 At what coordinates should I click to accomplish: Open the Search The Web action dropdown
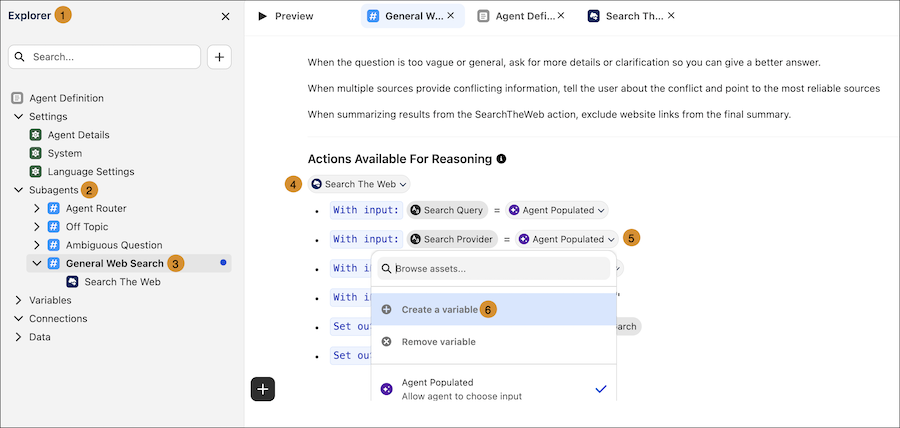pyautogui.click(x=359, y=184)
